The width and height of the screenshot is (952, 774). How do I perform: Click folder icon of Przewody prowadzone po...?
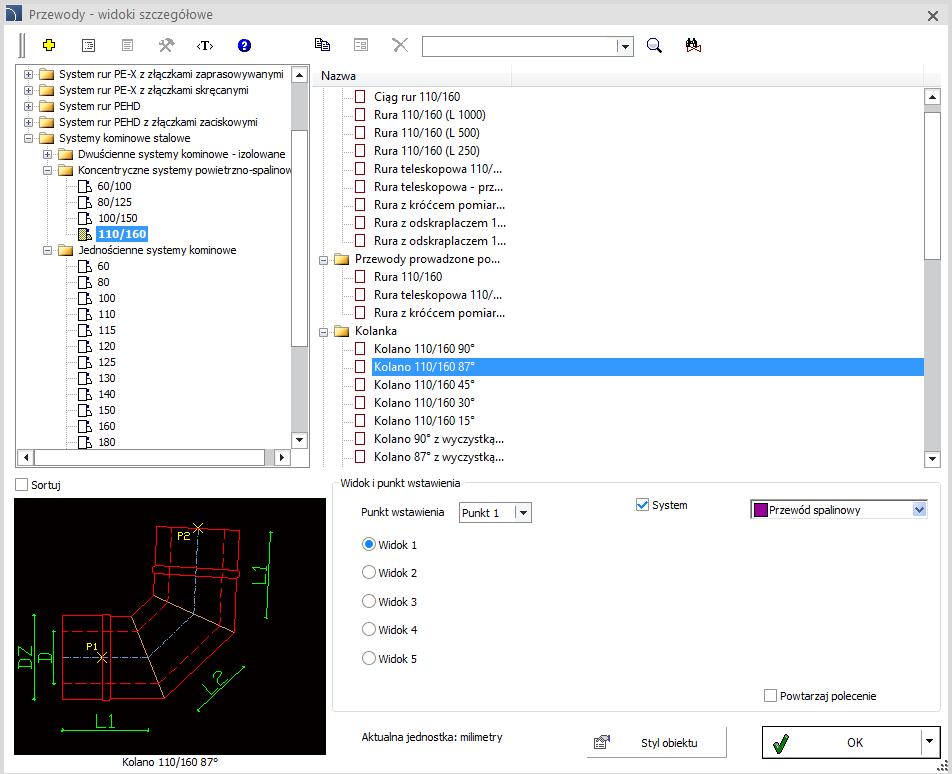pyautogui.click(x=342, y=259)
